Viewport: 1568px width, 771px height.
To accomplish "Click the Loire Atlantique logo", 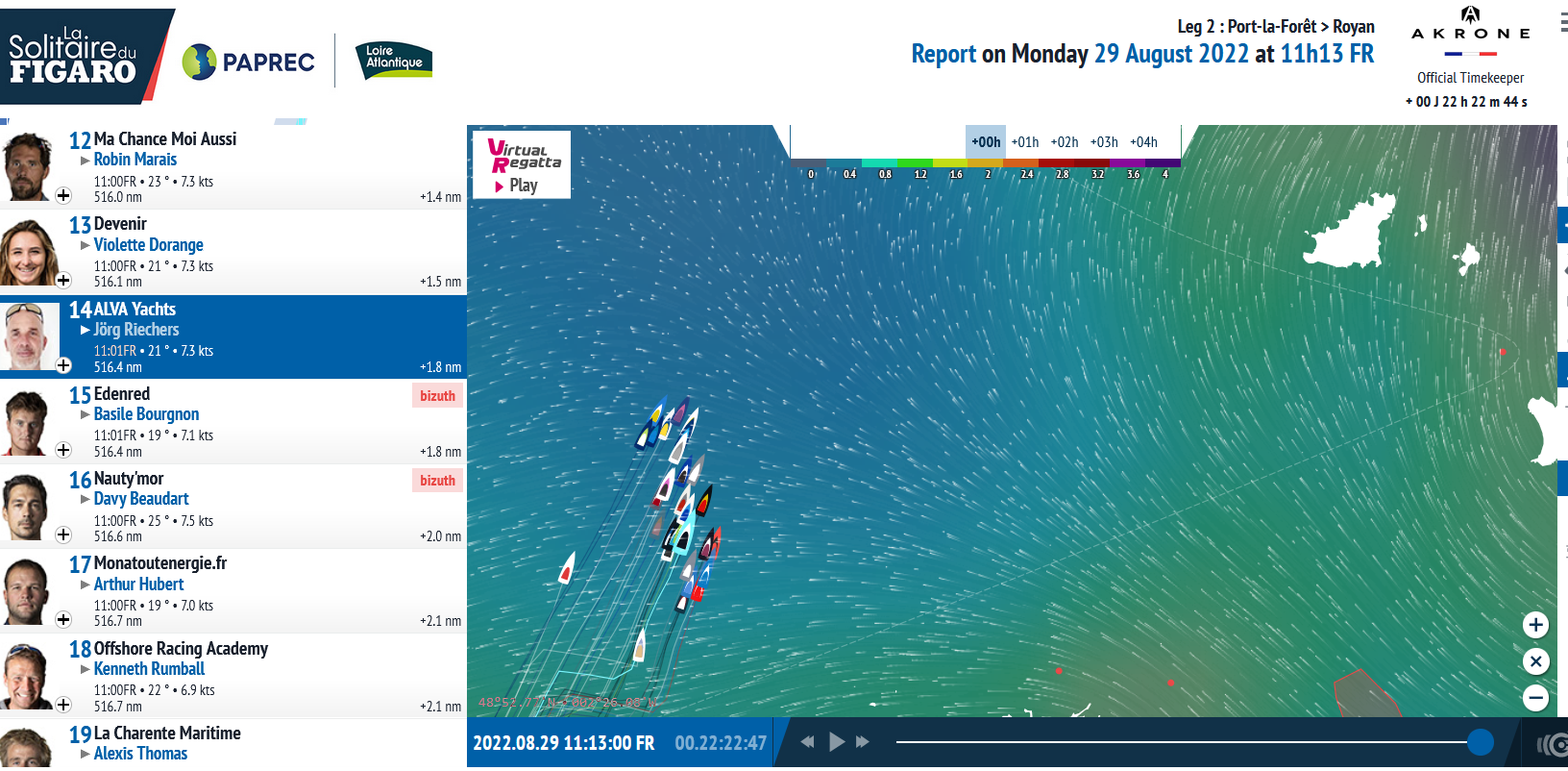I will click(394, 59).
